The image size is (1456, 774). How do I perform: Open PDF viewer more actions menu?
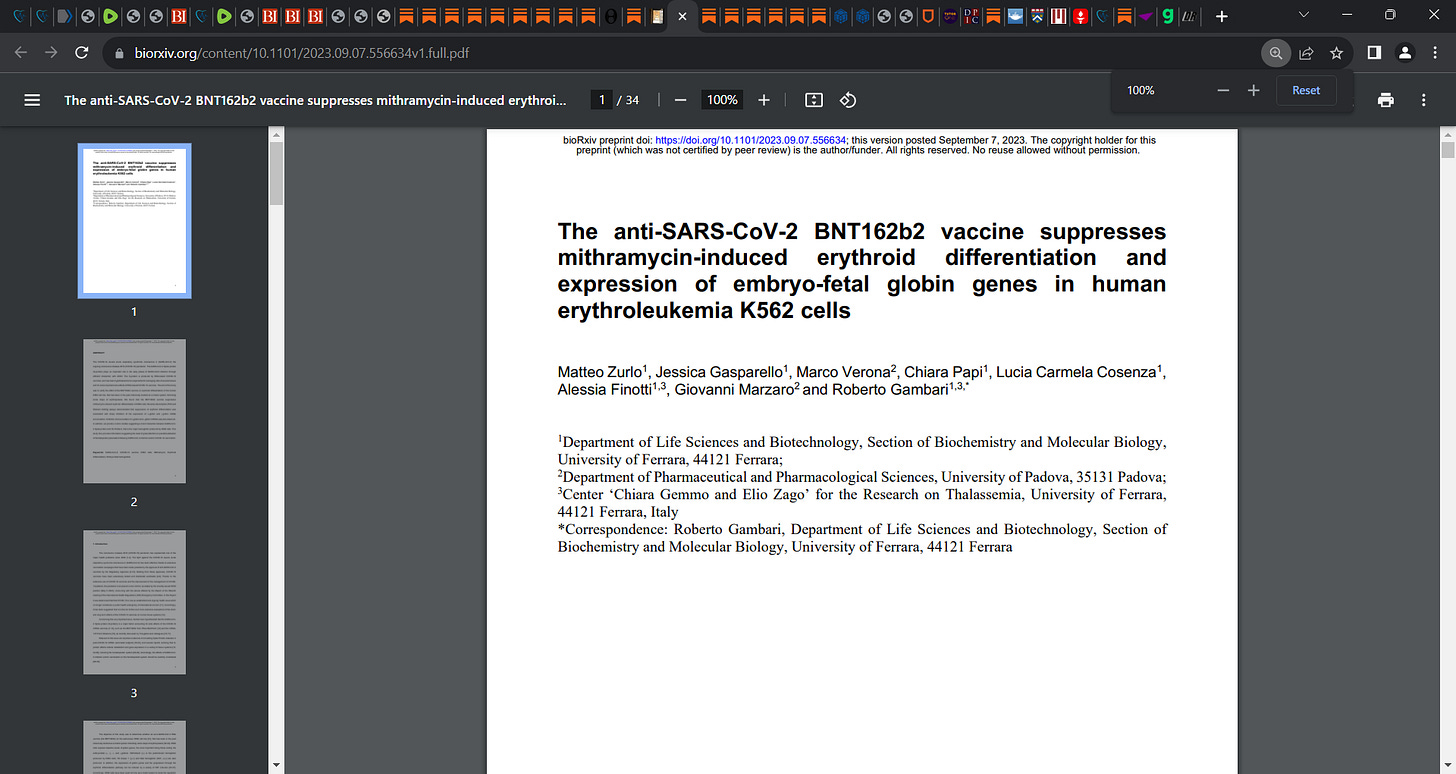(x=1424, y=100)
